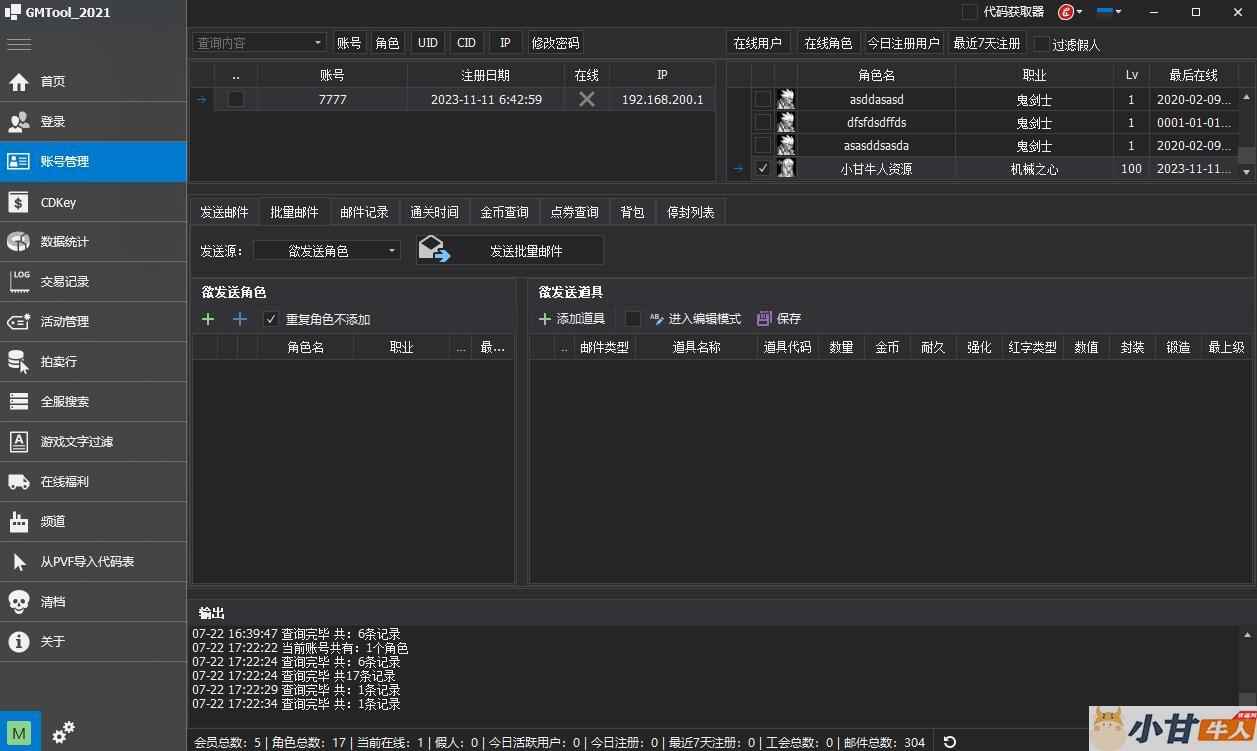The height and width of the screenshot is (751, 1257).
Task: Toggle the 过滤假人 checkbox
Action: point(1042,44)
